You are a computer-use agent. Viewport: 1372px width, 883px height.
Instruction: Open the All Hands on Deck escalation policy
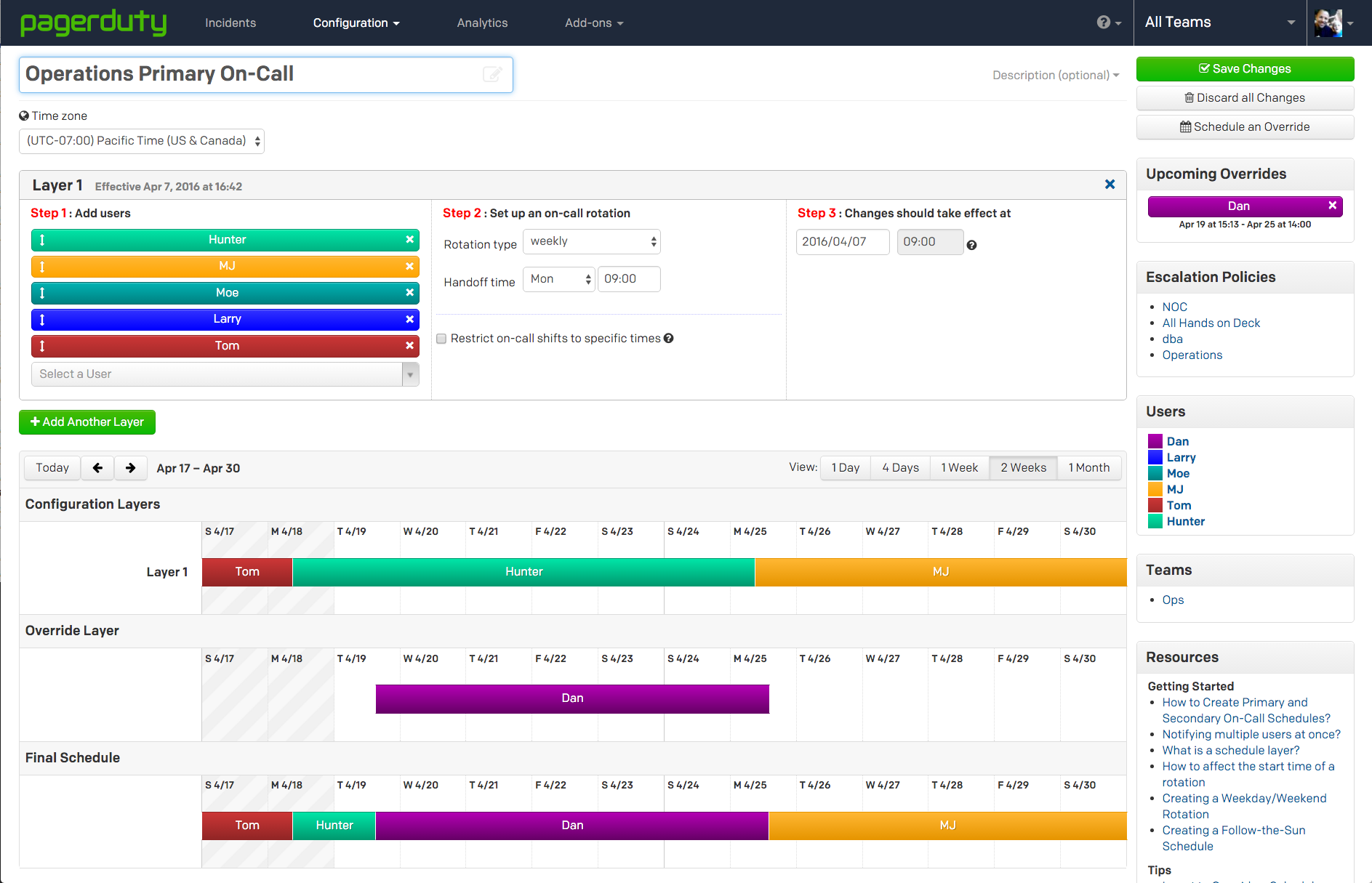tap(1211, 323)
